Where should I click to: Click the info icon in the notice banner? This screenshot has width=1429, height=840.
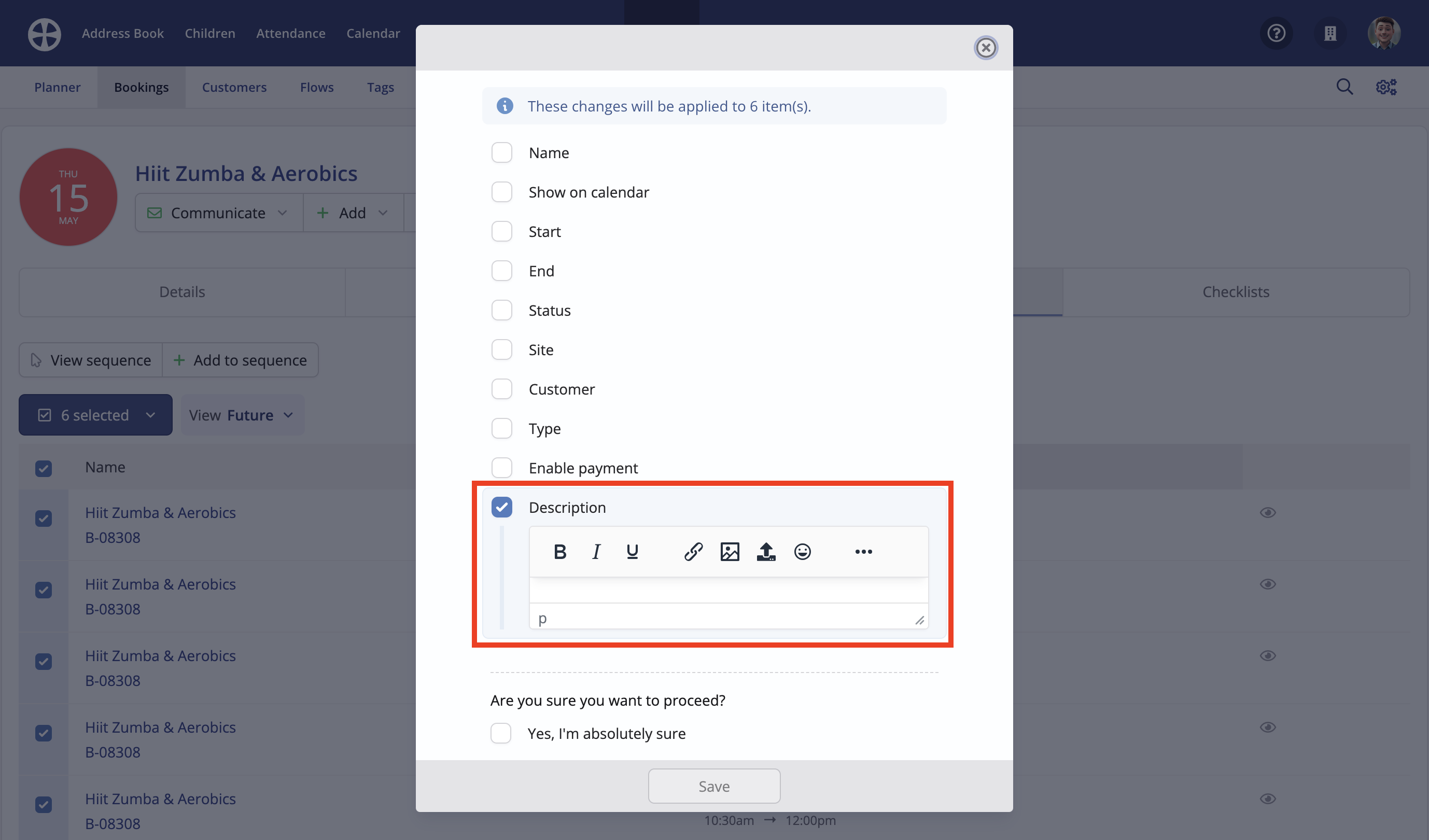click(505, 106)
